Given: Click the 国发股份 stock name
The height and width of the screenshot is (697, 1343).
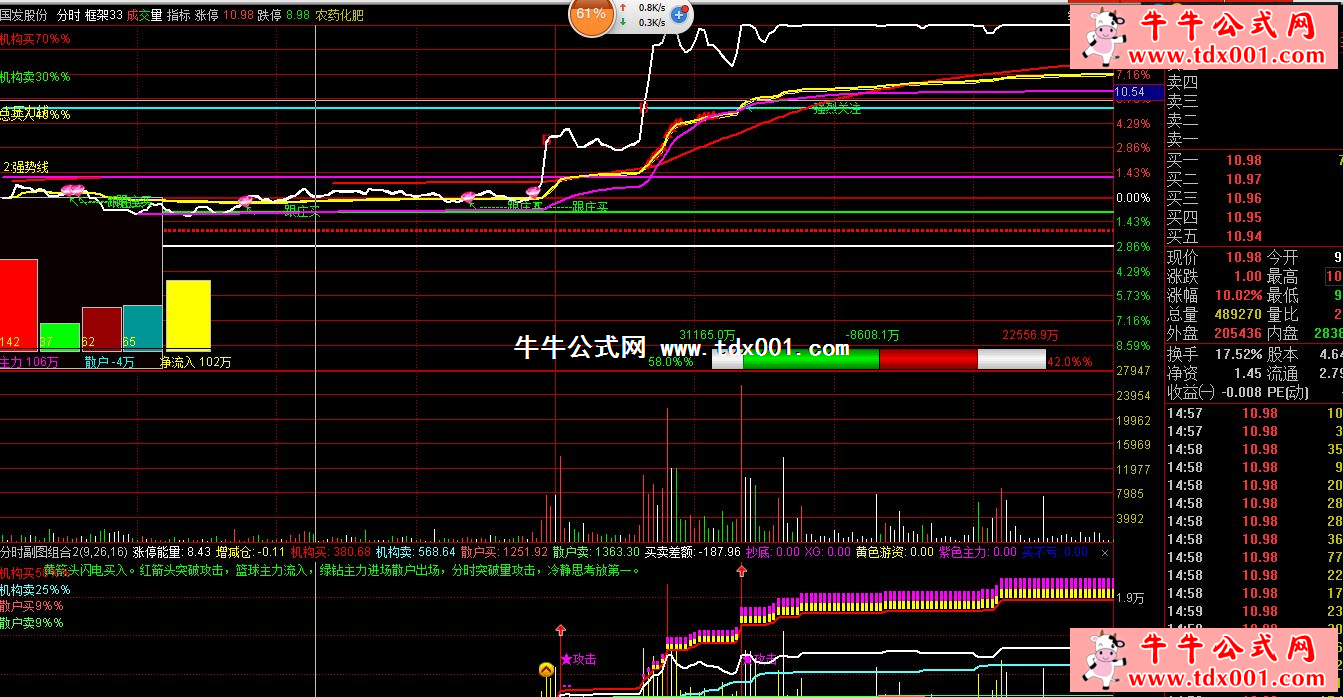Looking at the screenshot, I should [23, 15].
